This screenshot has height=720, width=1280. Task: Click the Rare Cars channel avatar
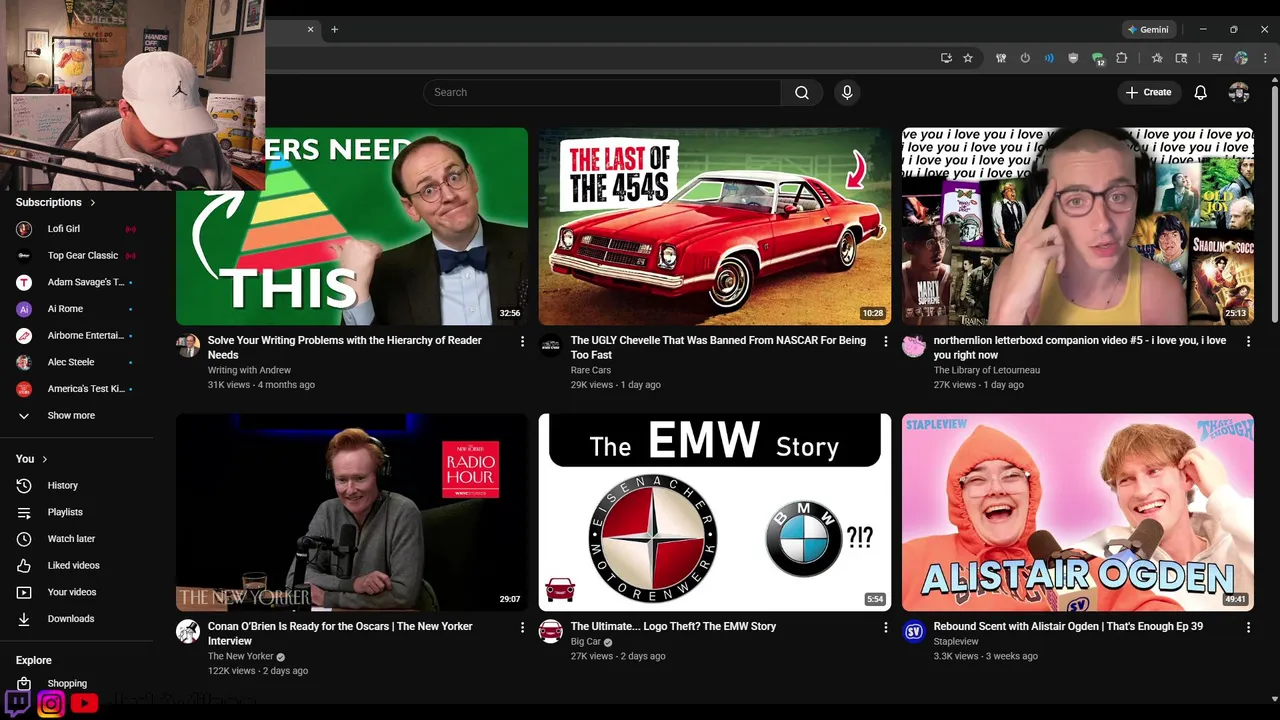[x=551, y=346]
